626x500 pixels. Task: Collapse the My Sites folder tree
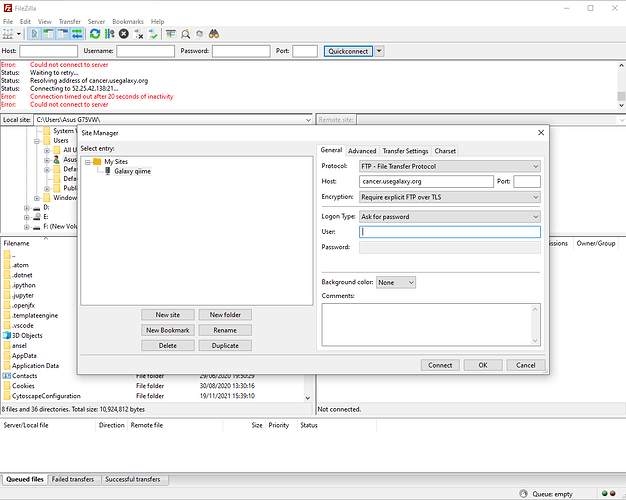(88, 161)
